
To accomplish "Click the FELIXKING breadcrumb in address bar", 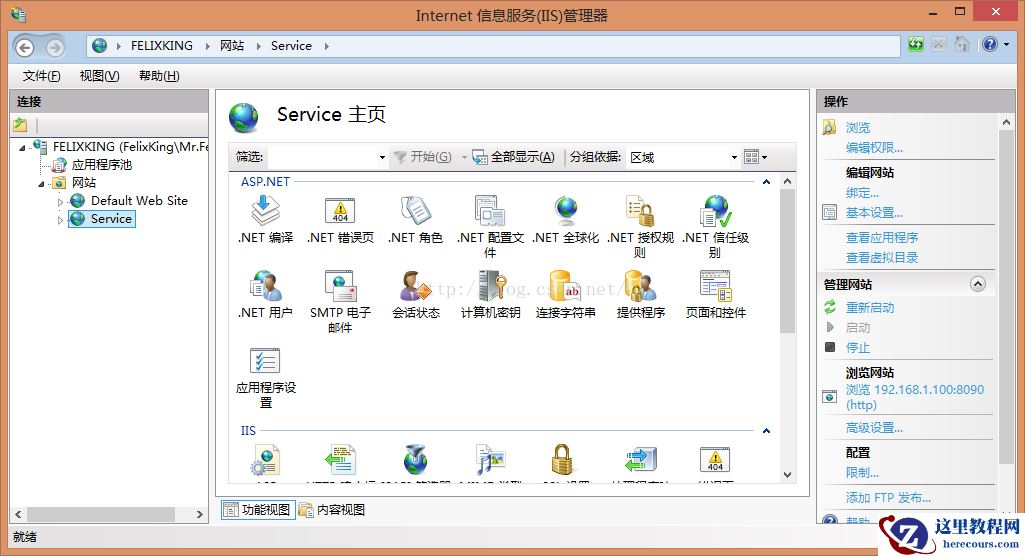I will (161, 46).
